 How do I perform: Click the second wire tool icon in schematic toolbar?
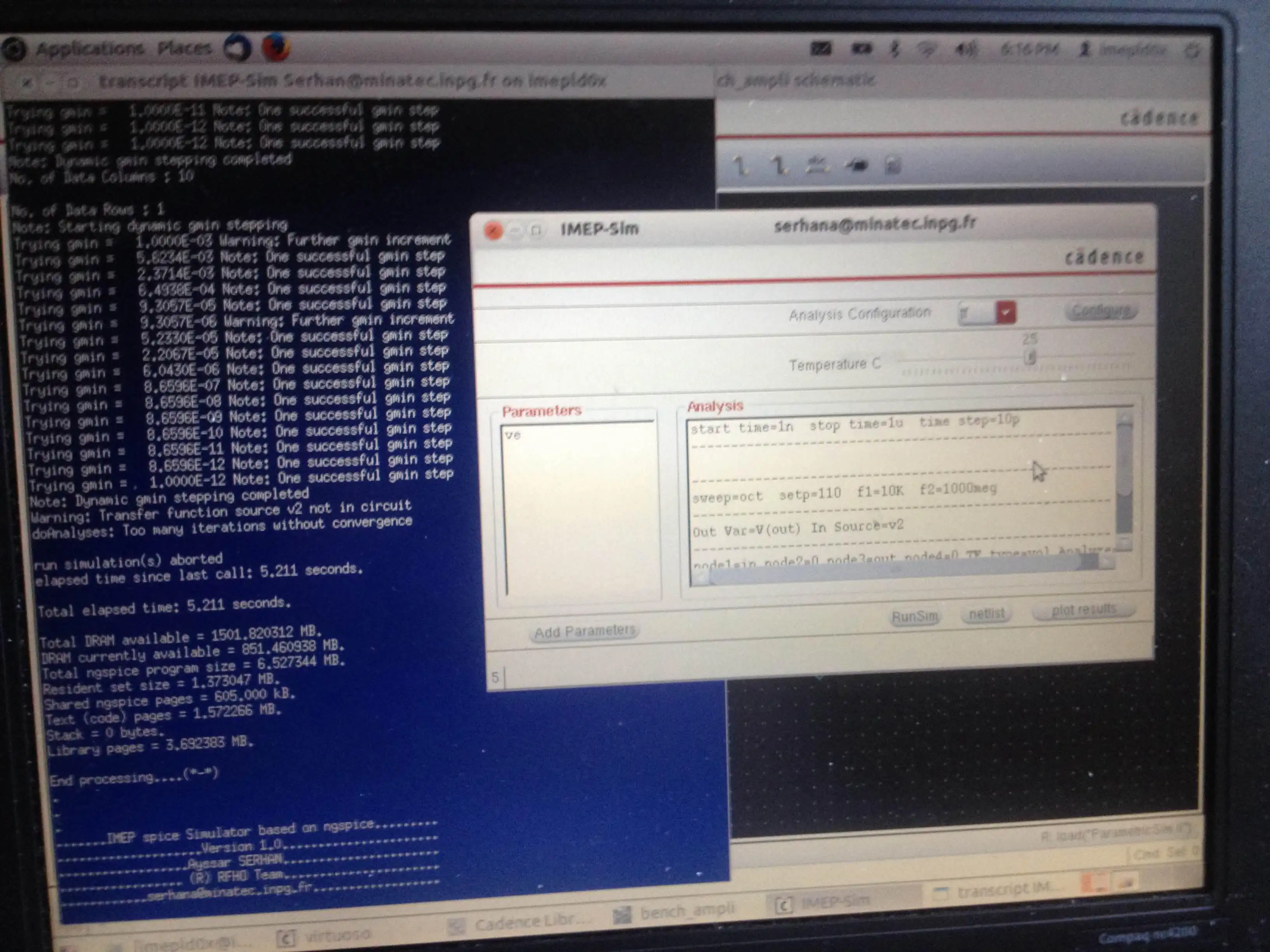(779, 166)
